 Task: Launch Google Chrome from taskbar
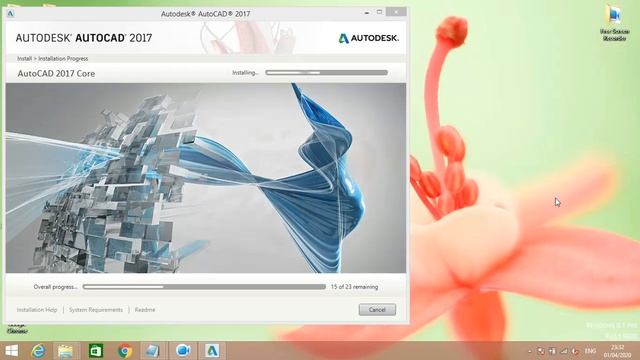125,351
